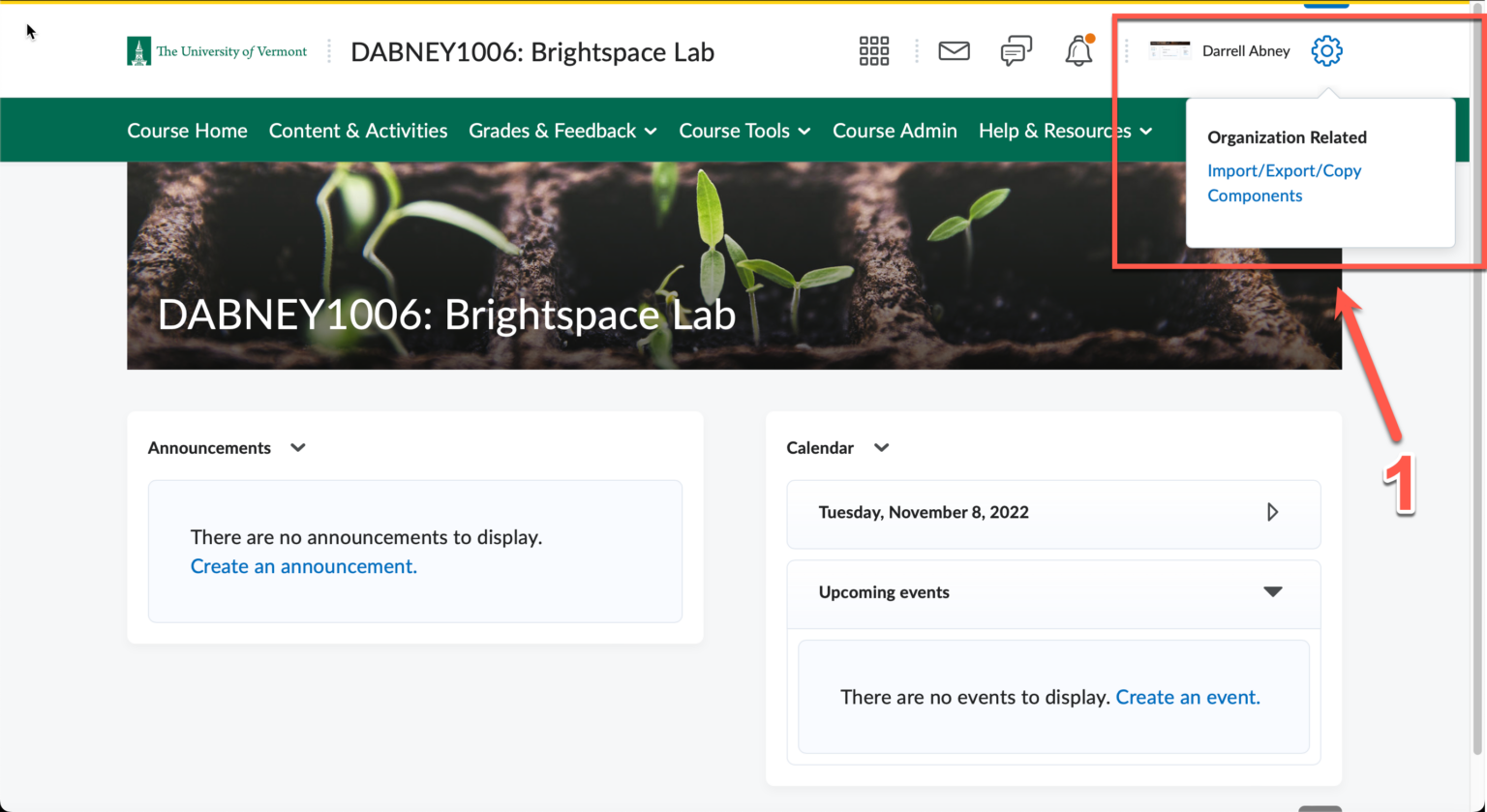Open the waffle course selector icon
Viewport: 1487px width, 812px height.
(x=873, y=50)
